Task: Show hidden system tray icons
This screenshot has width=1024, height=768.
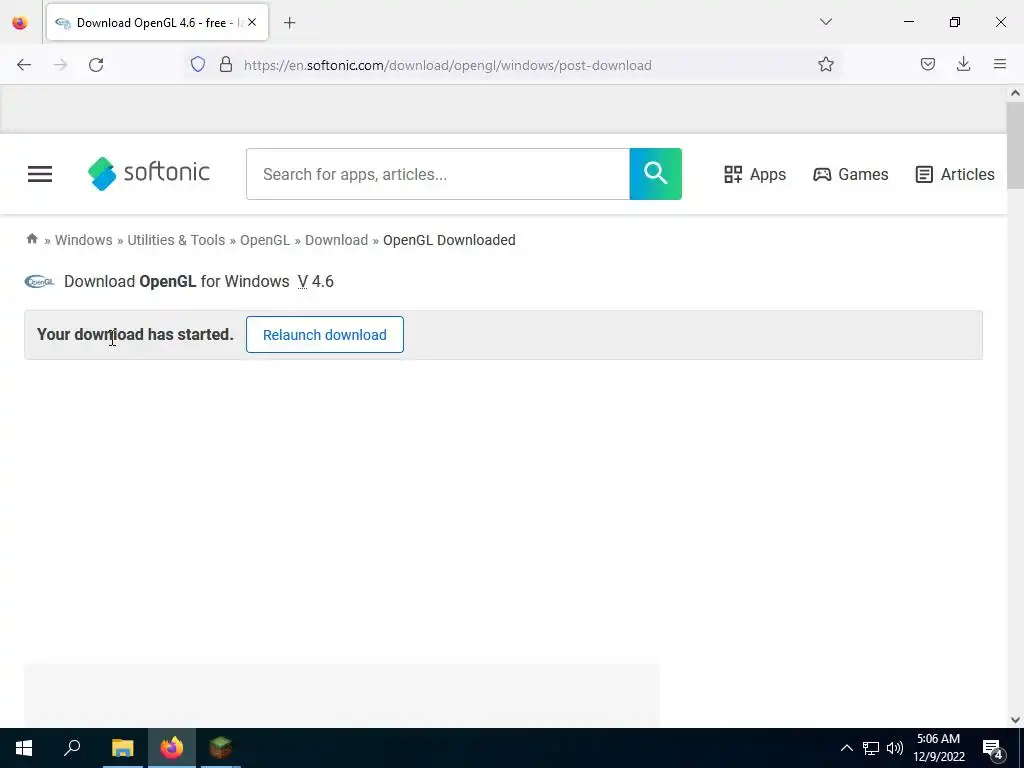Action: 846,748
